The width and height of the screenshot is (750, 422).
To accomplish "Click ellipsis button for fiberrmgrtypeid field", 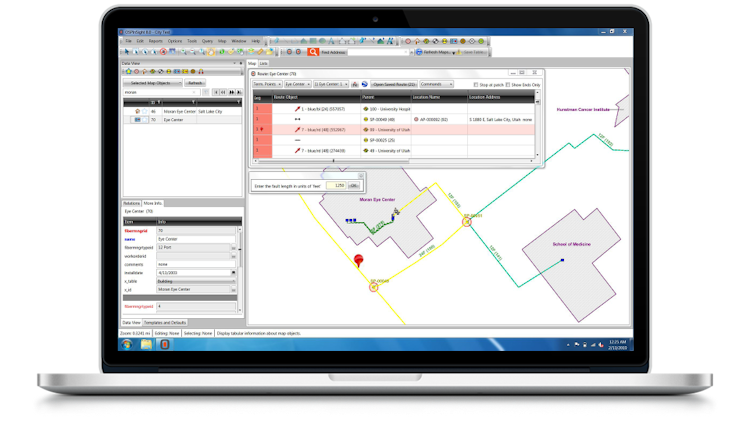I will (233, 248).
